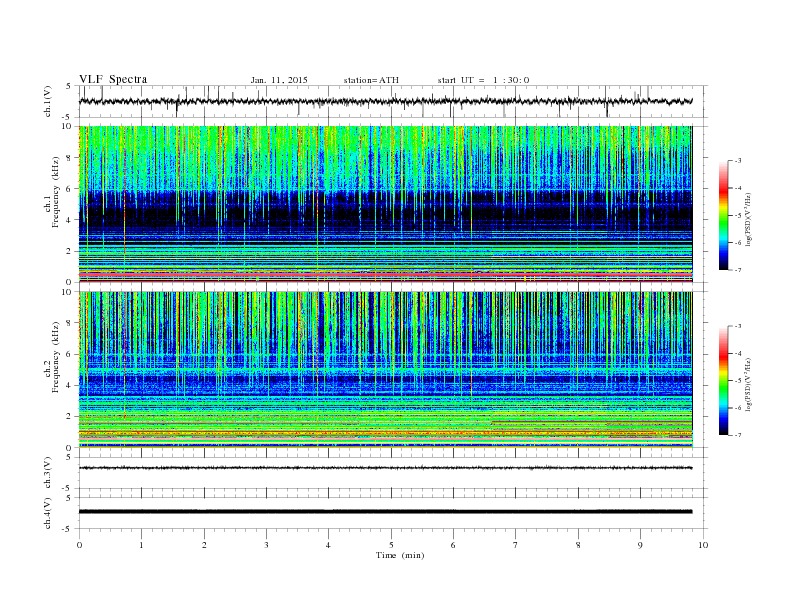The height and width of the screenshot is (612, 792).
Task: Click the "Time (min)" x-axis title
Action: [400, 555]
